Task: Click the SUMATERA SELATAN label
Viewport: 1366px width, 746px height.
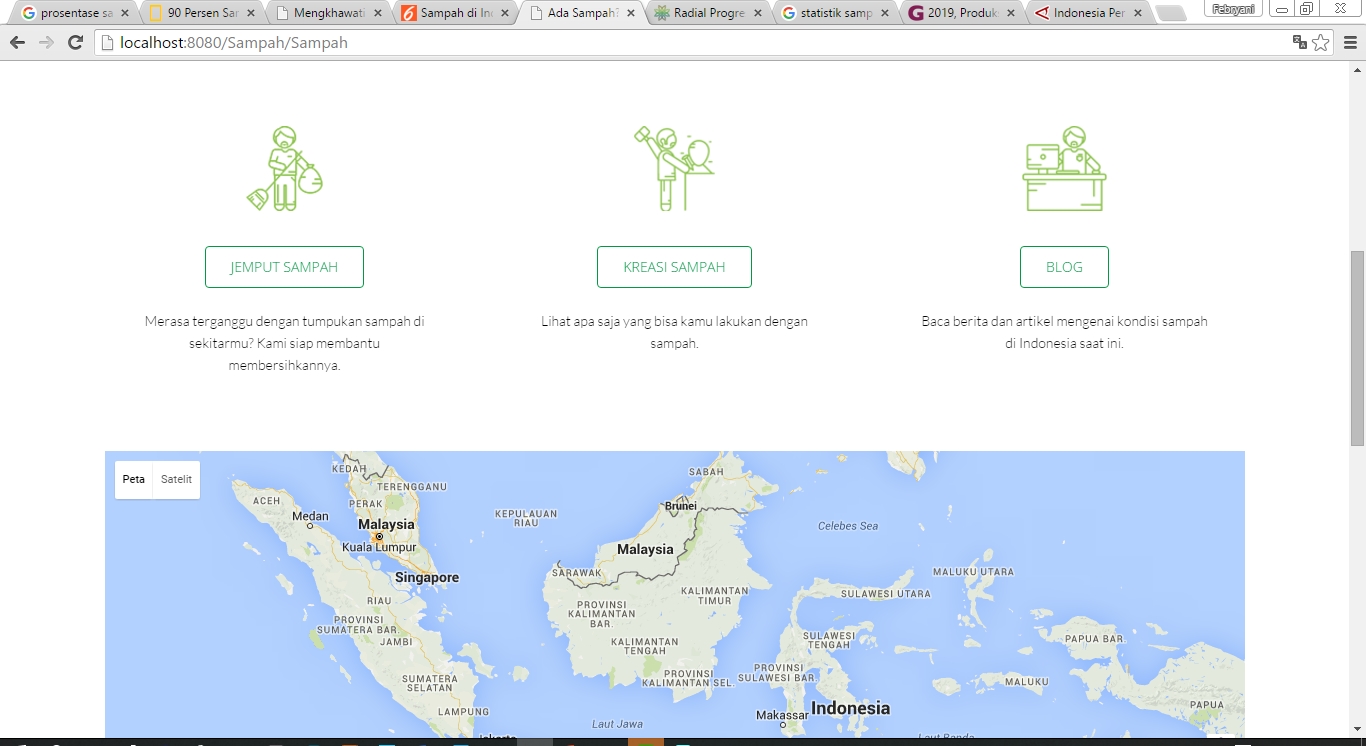Action: (429, 683)
